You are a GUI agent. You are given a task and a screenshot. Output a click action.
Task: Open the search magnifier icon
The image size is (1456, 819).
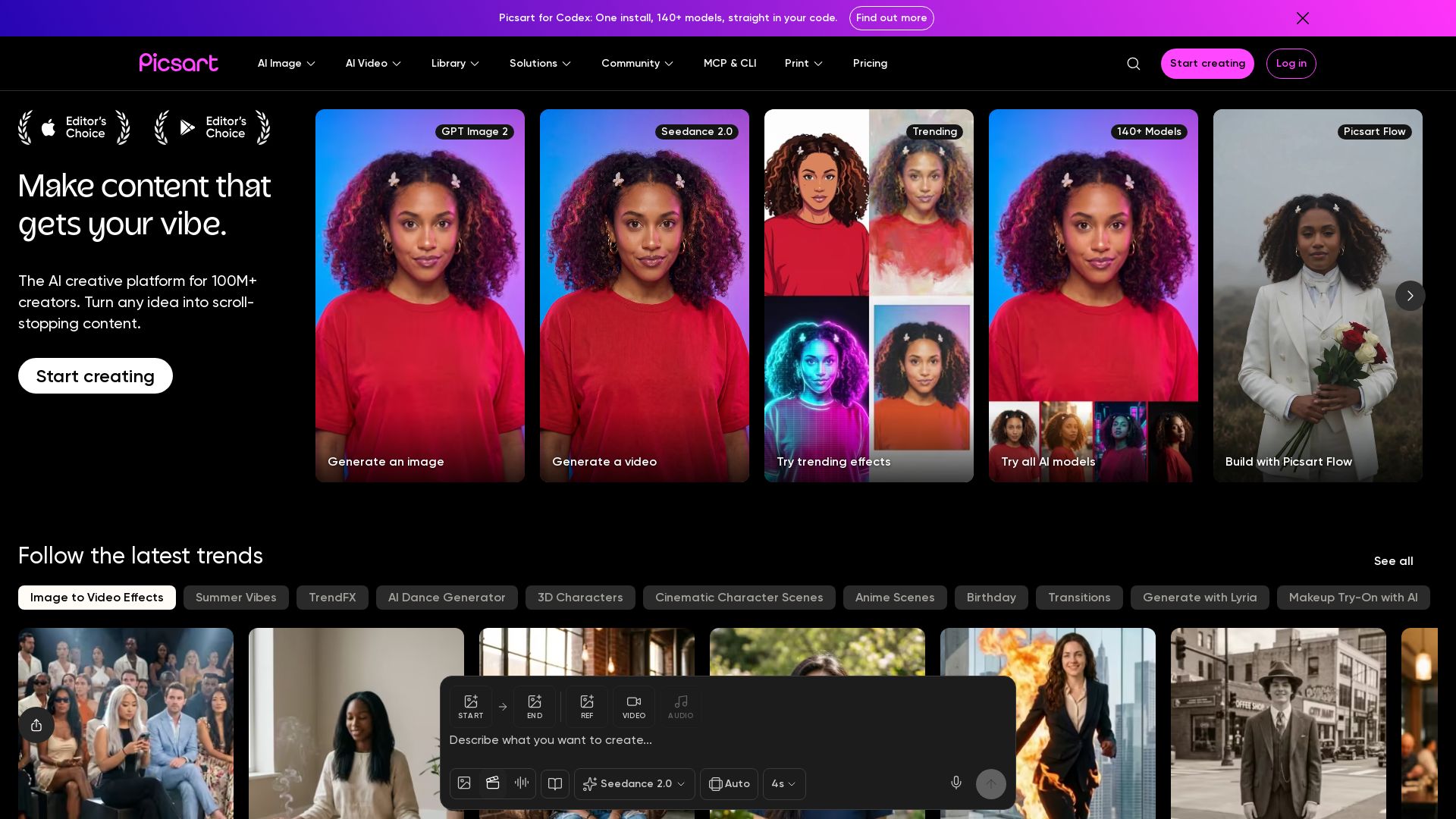click(1134, 64)
